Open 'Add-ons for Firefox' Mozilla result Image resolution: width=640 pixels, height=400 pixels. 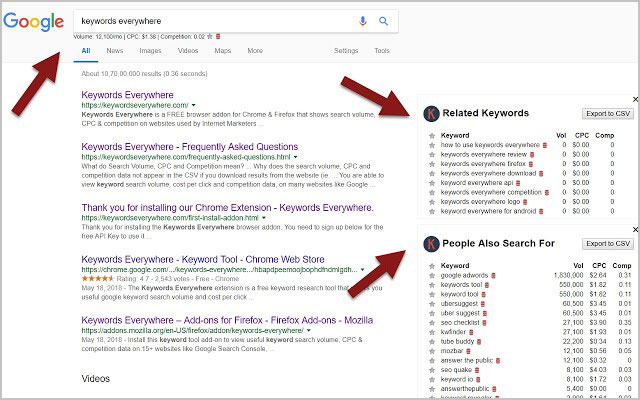227,320
